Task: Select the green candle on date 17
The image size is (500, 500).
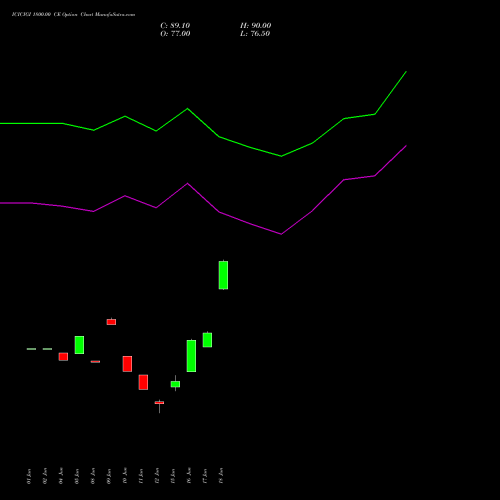Action: (x=207, y=340)
